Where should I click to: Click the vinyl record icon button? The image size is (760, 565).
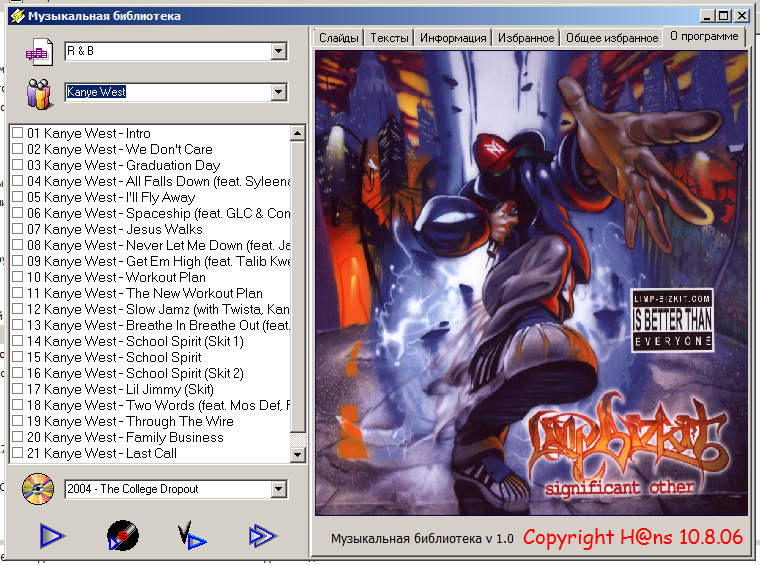123,535
